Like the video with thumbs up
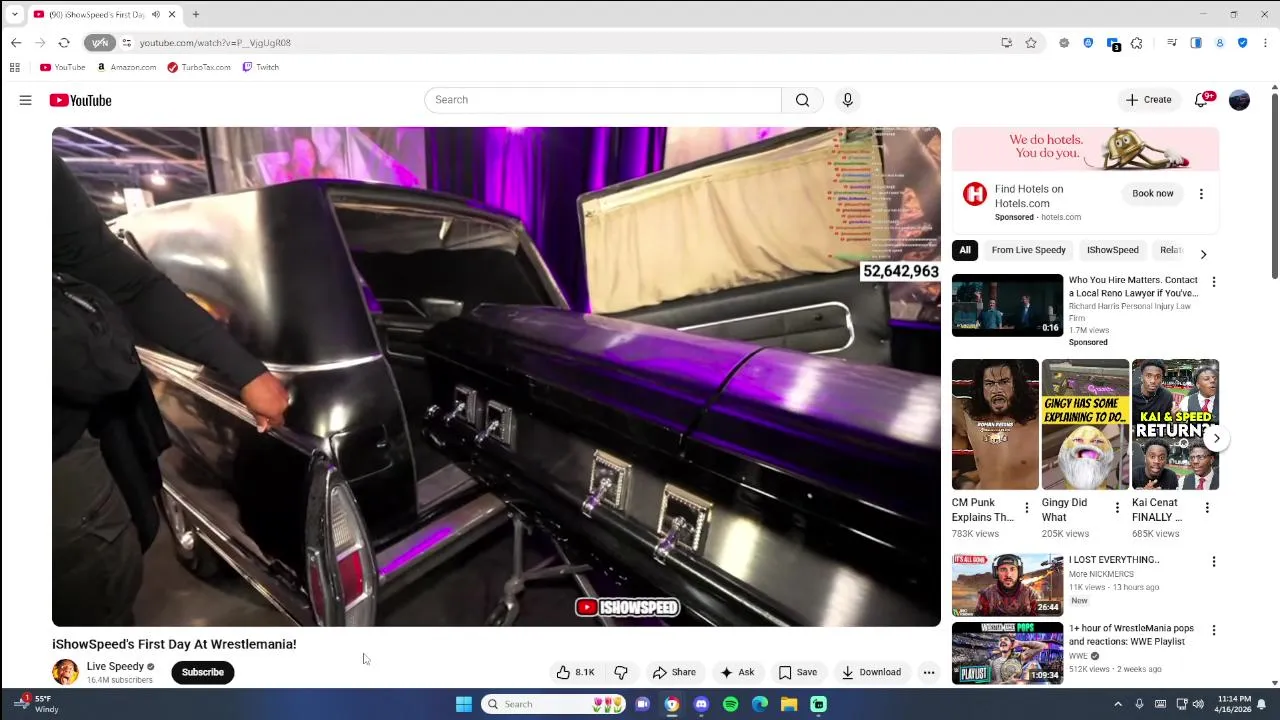The width and height of the screenshot is (1280, 720). click(575, 672)
